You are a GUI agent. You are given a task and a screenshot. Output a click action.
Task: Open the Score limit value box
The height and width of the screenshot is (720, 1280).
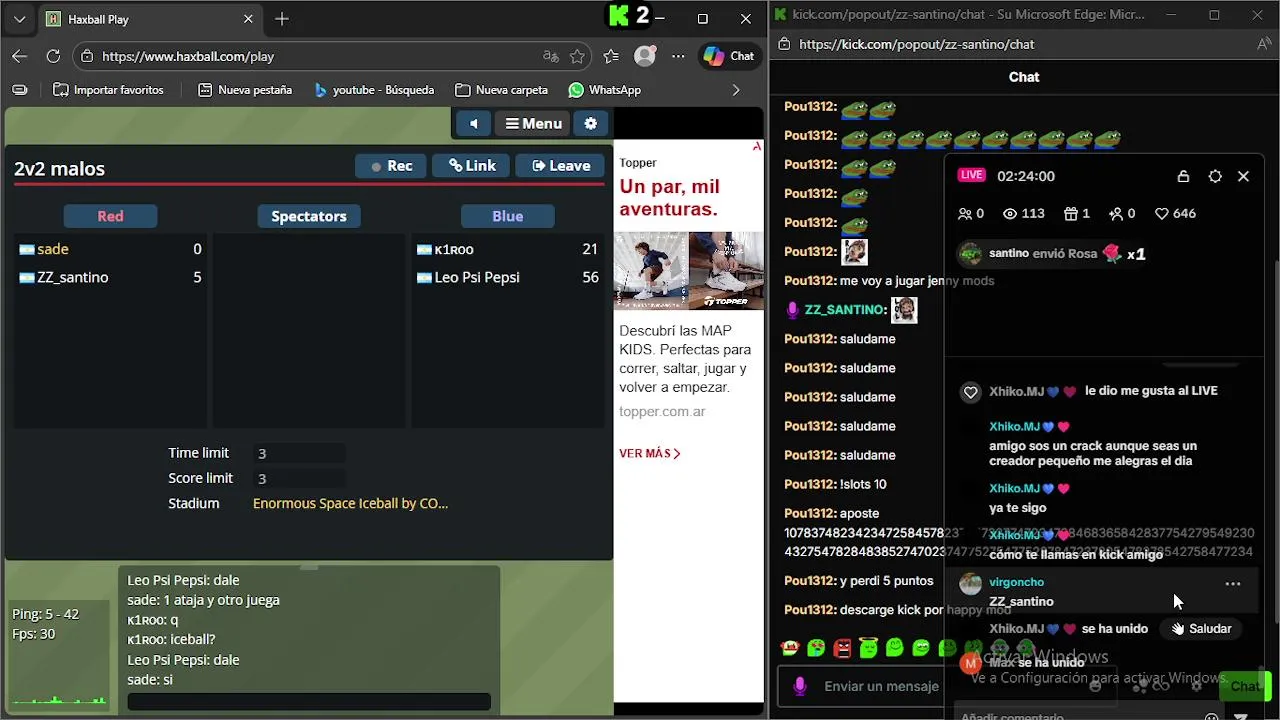(299, 478)
